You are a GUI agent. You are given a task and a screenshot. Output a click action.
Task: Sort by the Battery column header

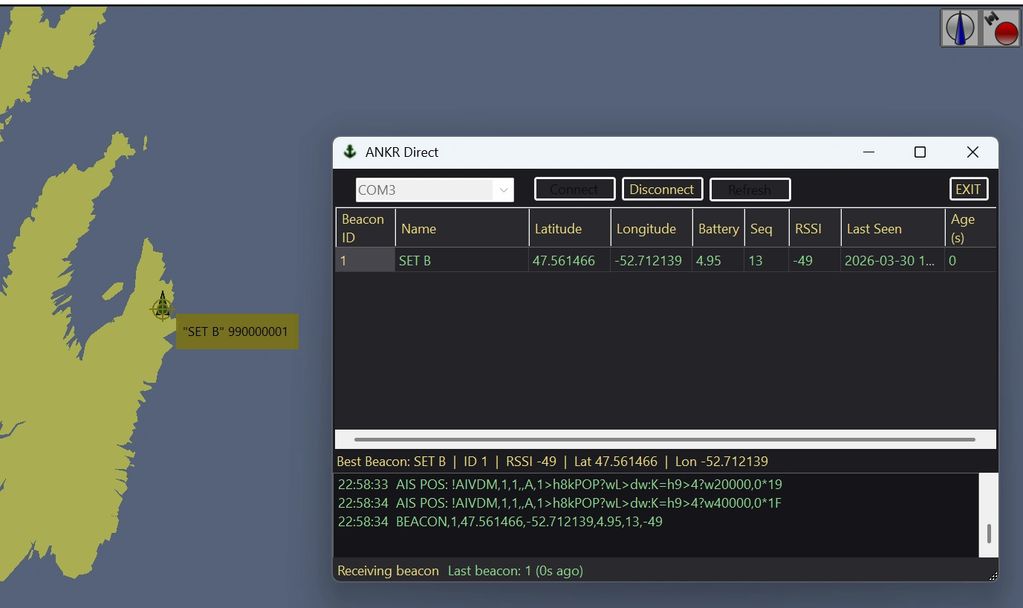[718, 229]
